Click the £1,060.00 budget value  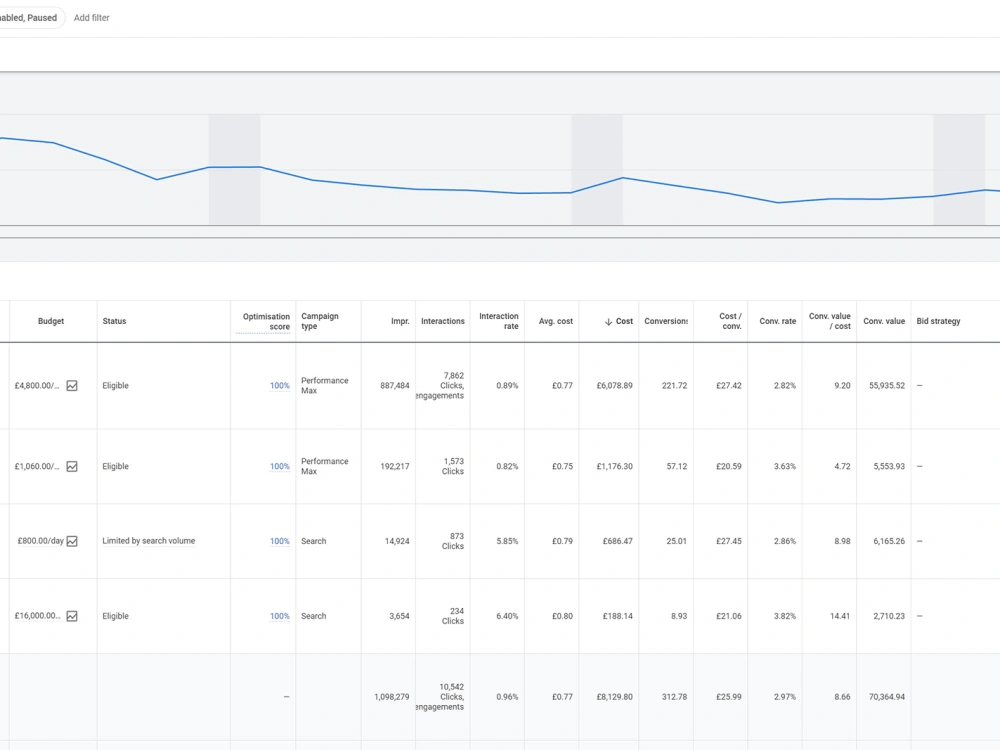pyautogui.click(x=37, y=467)
